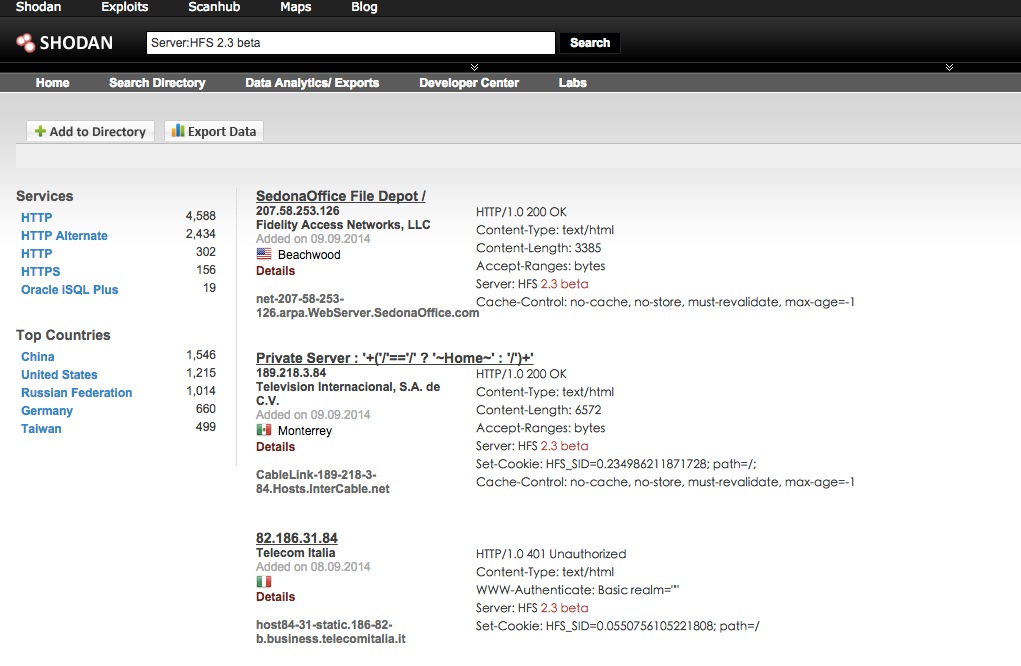Viewport: 1021px width, 666px height.
Task: Open Details for 189.218.3.84 result
Action: point(275,447)
